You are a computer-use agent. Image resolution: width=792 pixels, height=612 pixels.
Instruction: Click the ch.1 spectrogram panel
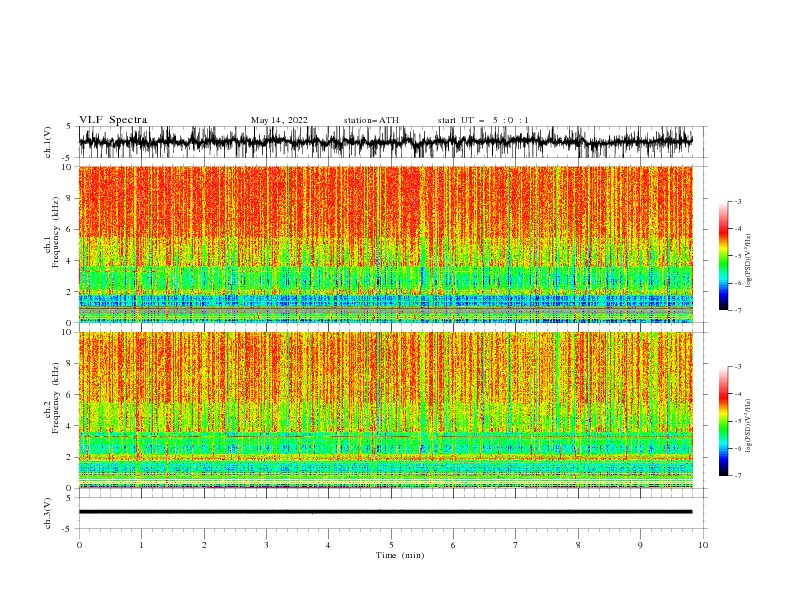coord(386,244)
